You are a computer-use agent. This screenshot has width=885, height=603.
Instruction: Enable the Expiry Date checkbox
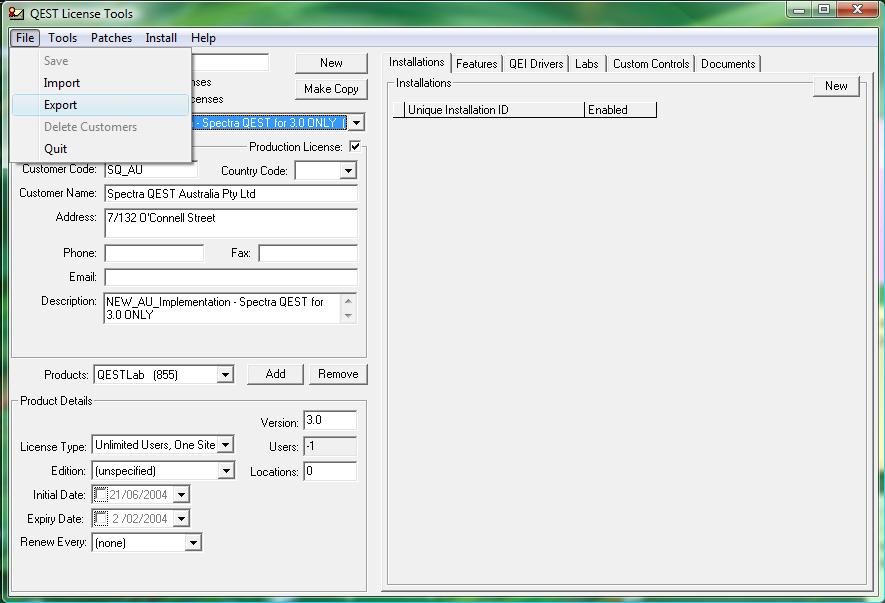(x=101, y=519)
